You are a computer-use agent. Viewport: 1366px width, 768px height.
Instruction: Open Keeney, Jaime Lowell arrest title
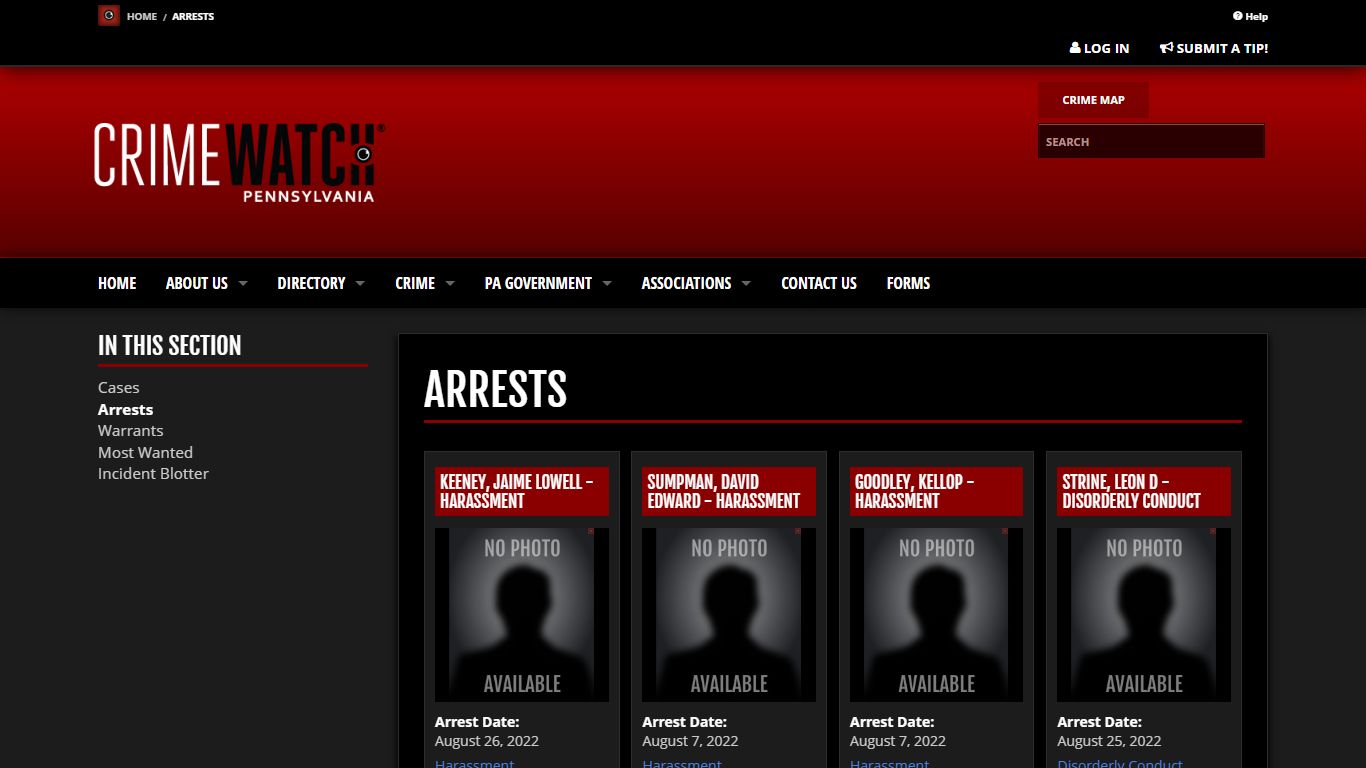tap(522, 491)
